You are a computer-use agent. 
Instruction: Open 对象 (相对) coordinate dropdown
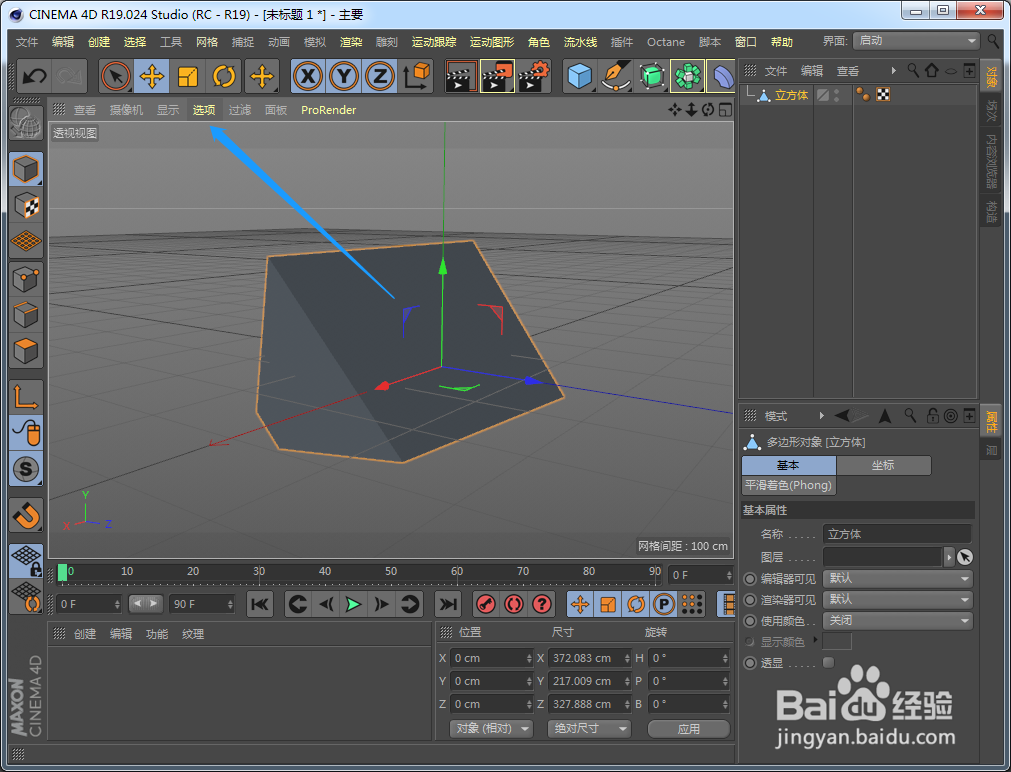click(x=491, y=729)
